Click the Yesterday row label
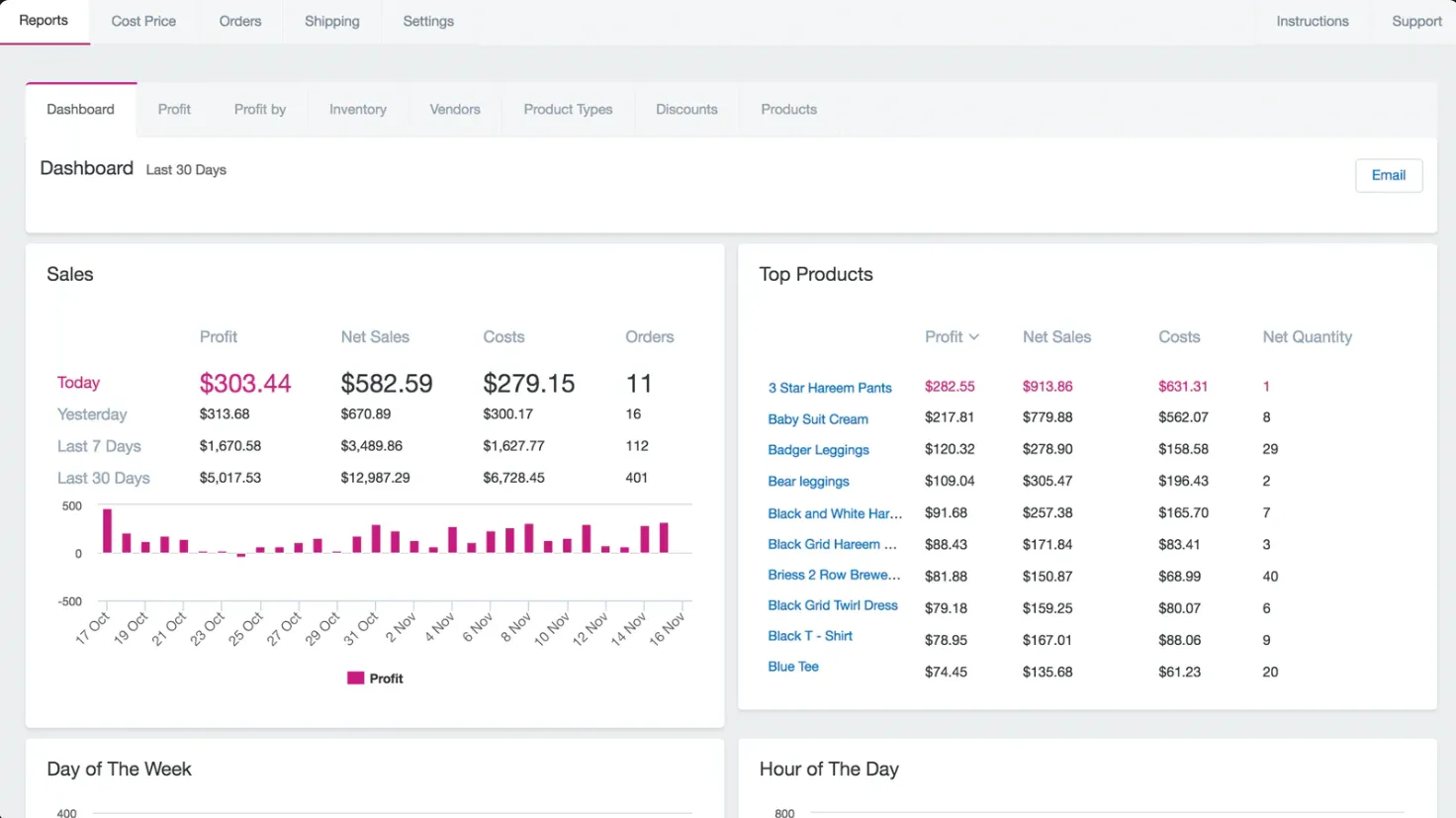This screenshot has width=1456, height=818. (92, 414)
